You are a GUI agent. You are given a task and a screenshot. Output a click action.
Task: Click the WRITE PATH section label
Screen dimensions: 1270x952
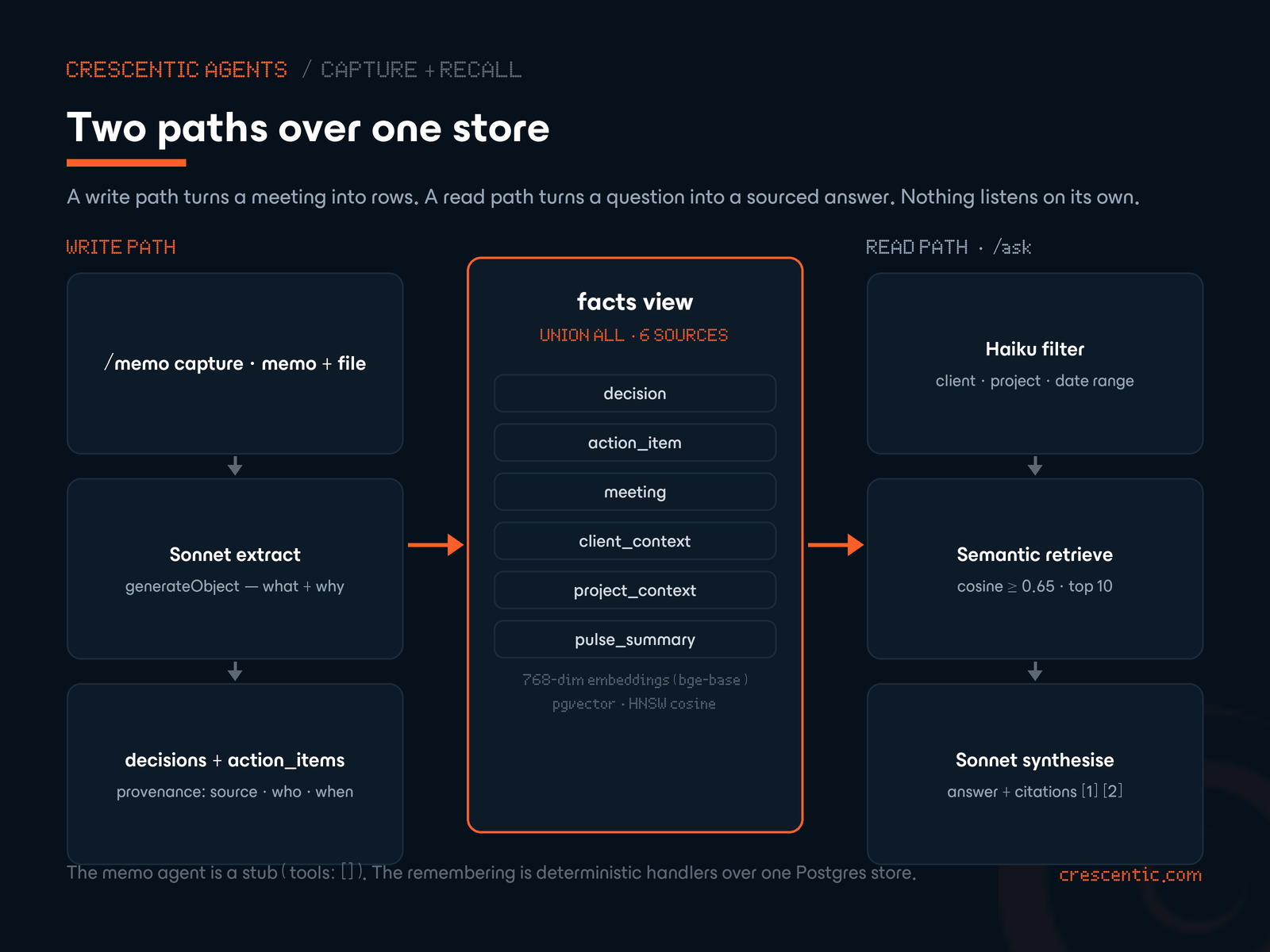click(x=121, y=247)
